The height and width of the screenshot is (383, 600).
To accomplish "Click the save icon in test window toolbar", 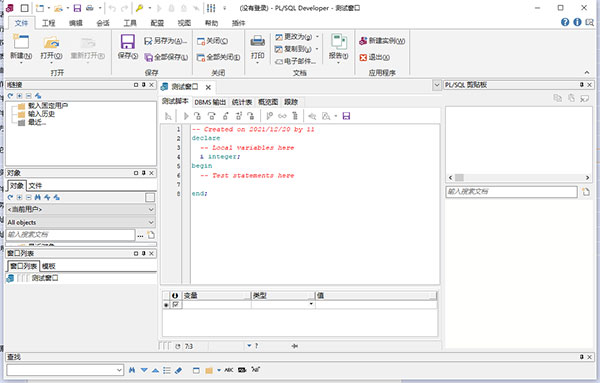I will 346,116.
